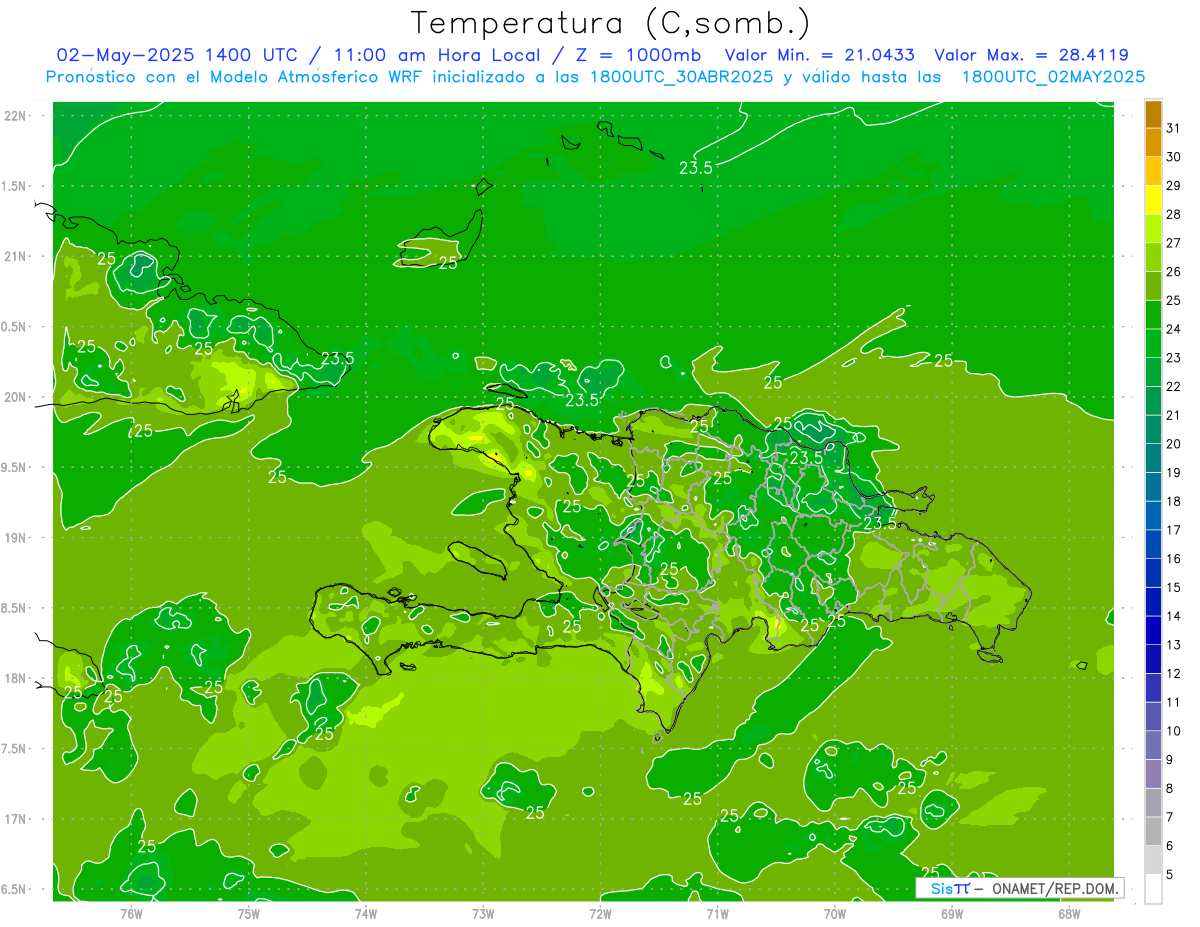Click the color scale label 12
This screenshot has height=927, width=1200.
pyautogui.click(x=1174, y=674)
